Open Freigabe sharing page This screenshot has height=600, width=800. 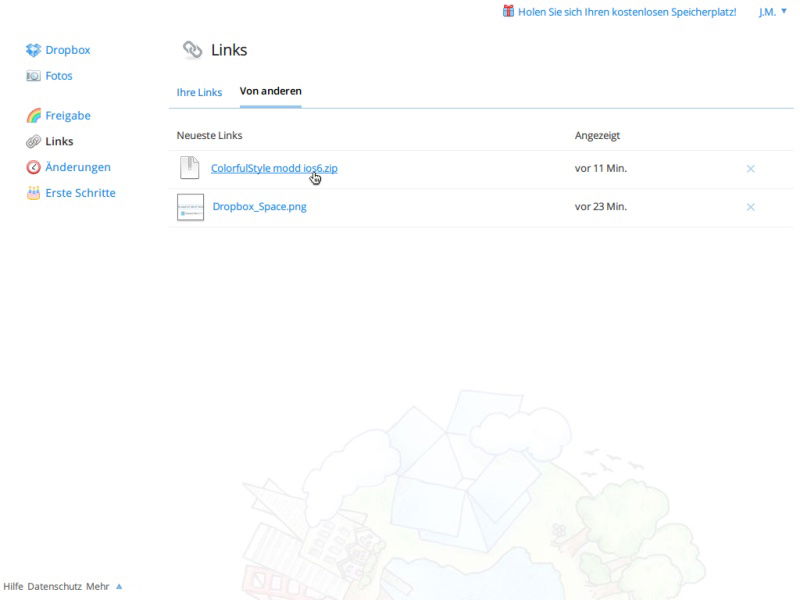click(68, 116)
